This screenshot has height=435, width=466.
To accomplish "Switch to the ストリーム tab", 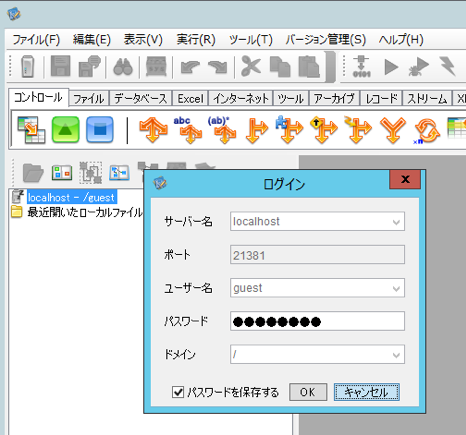I will [427, 99].
